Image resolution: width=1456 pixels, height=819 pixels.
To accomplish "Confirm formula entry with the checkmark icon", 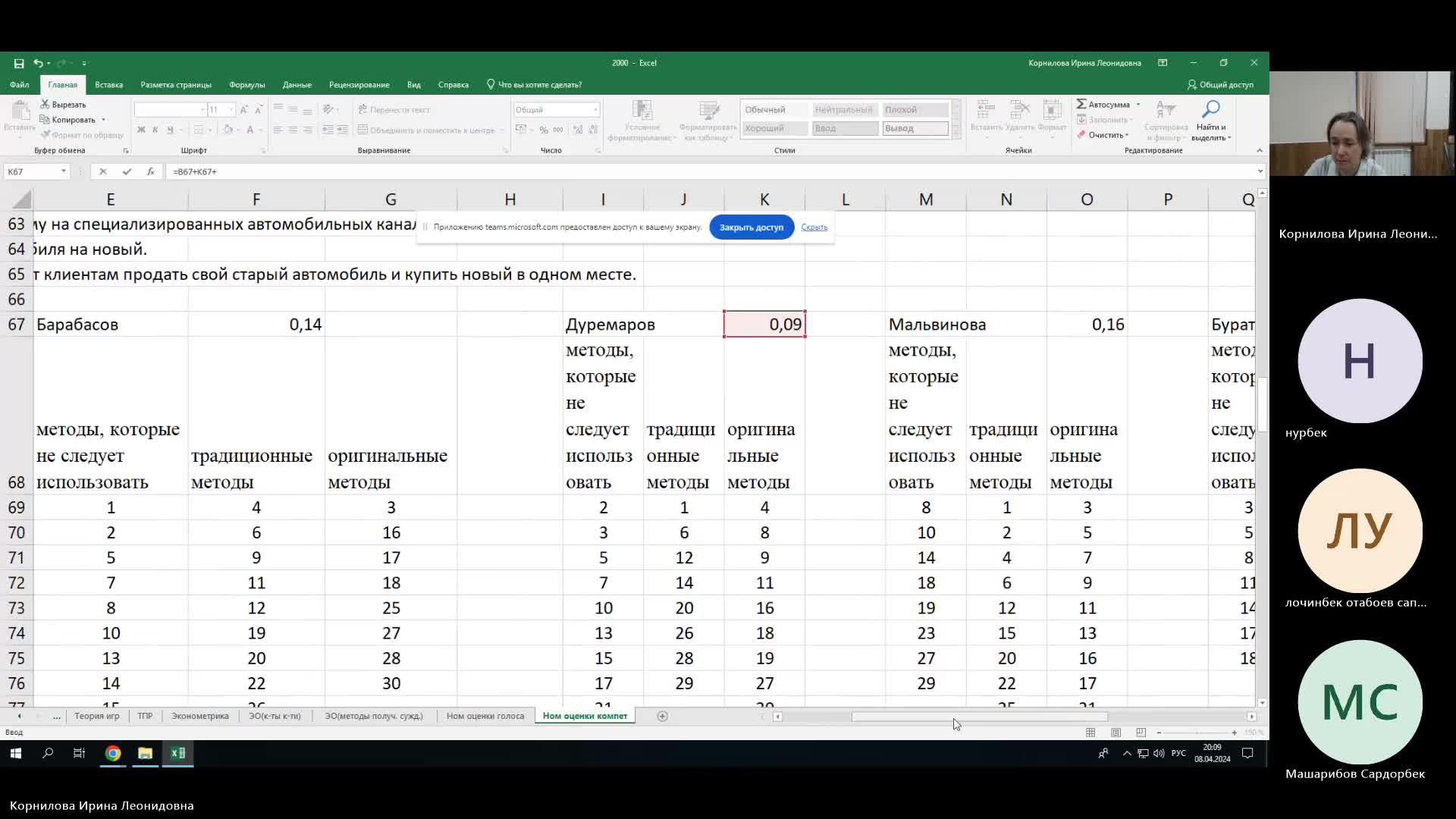I will (x=127, y=171).
